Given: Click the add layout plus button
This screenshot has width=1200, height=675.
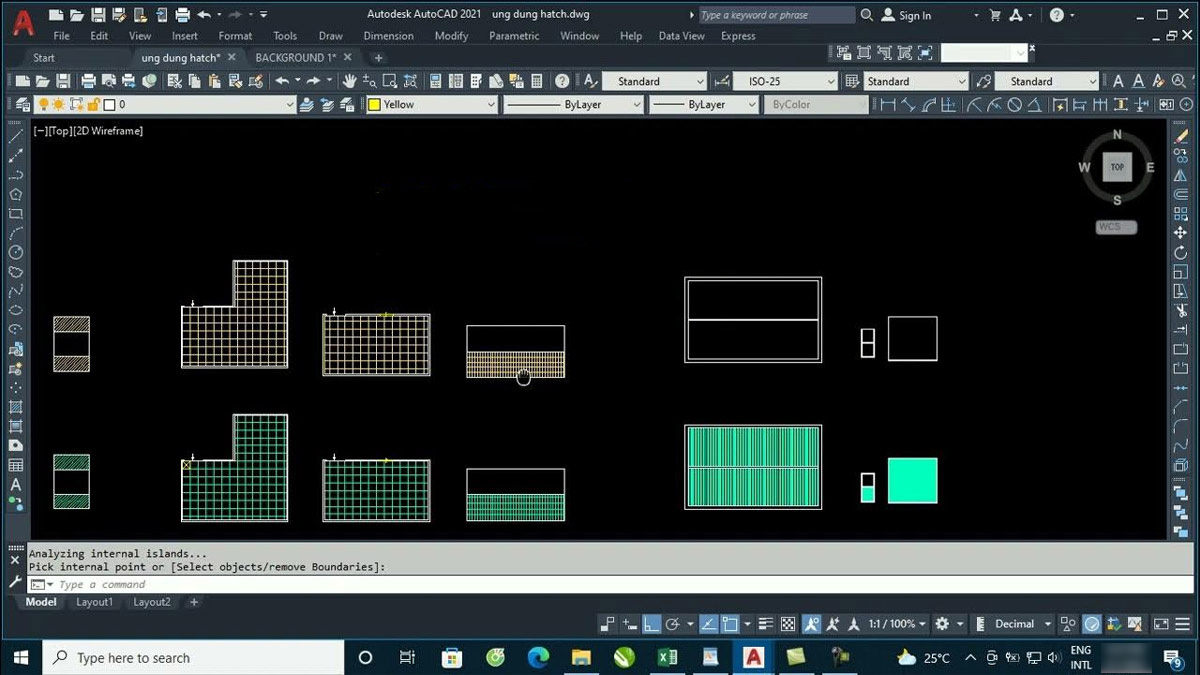Looking at the screenshot, I should [194, 602].
